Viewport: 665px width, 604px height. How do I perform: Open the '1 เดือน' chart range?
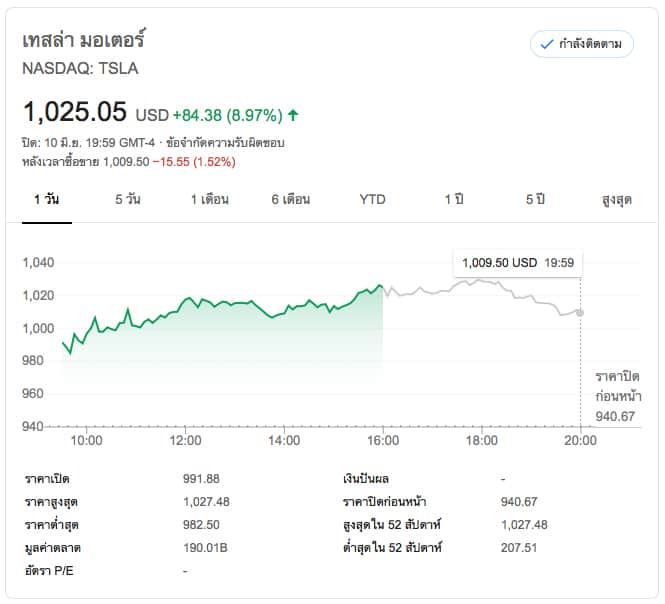click(x=210, y=199)
